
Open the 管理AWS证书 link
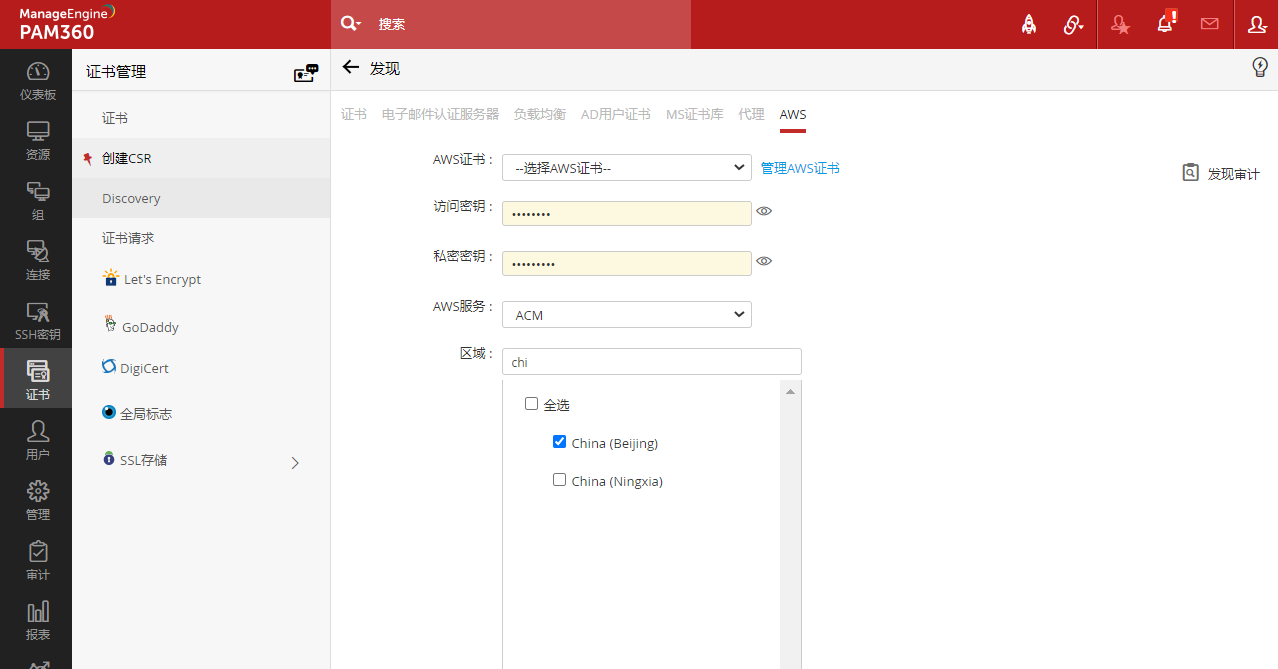pos(800,168)
